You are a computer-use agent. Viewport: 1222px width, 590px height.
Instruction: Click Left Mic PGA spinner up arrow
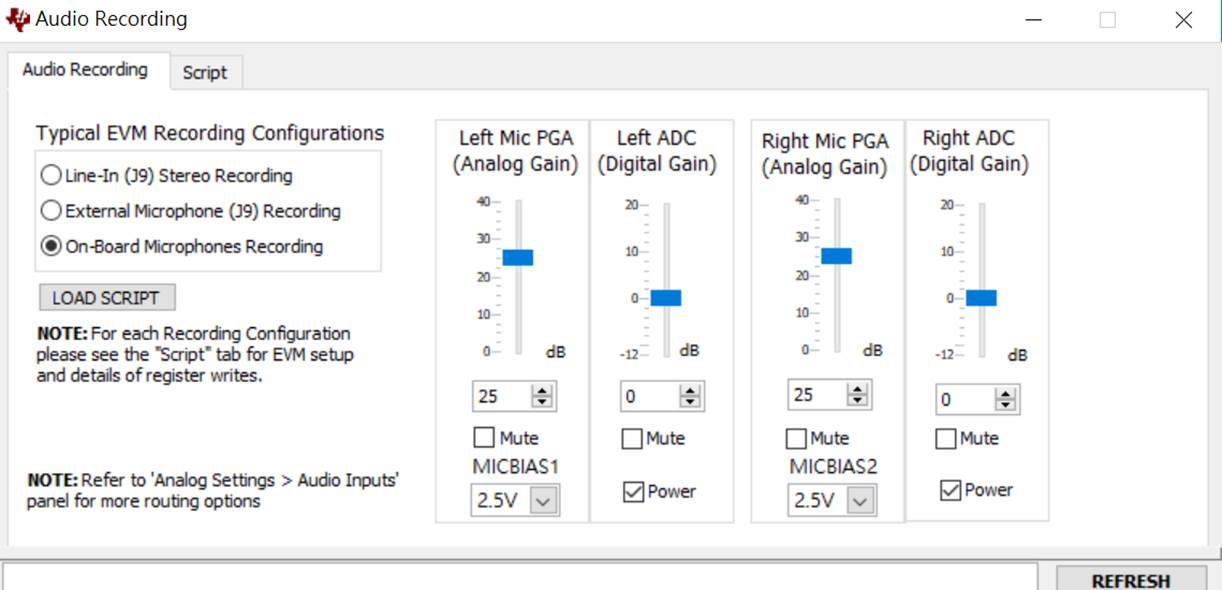tap(542, 391)
